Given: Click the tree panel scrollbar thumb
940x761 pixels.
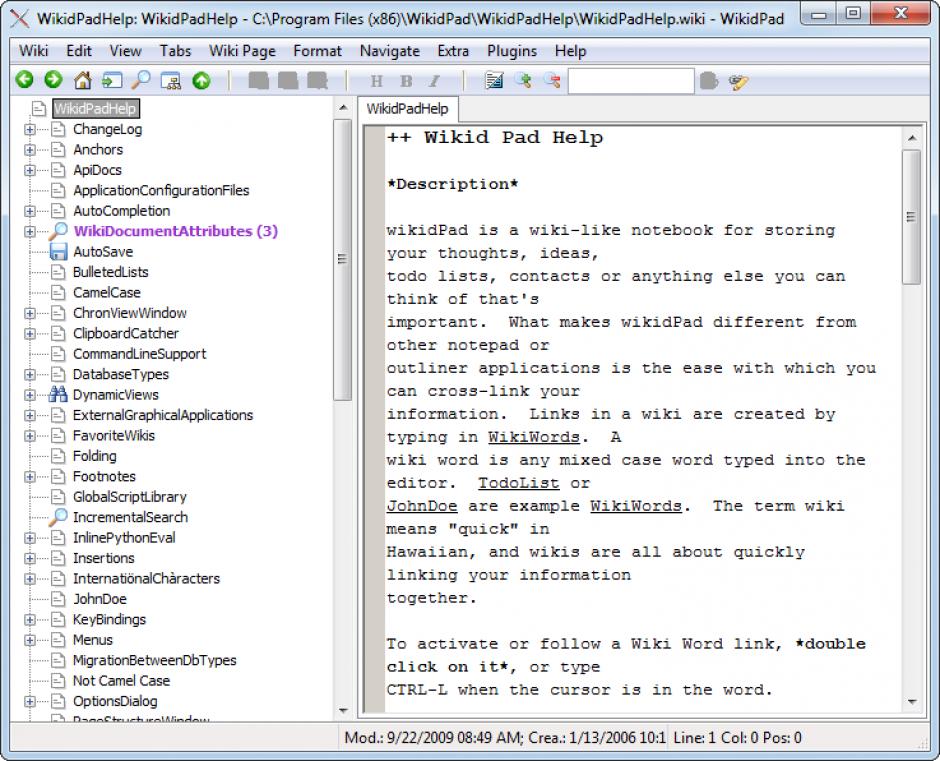Looking at the screenshot, I should [343, 259].
